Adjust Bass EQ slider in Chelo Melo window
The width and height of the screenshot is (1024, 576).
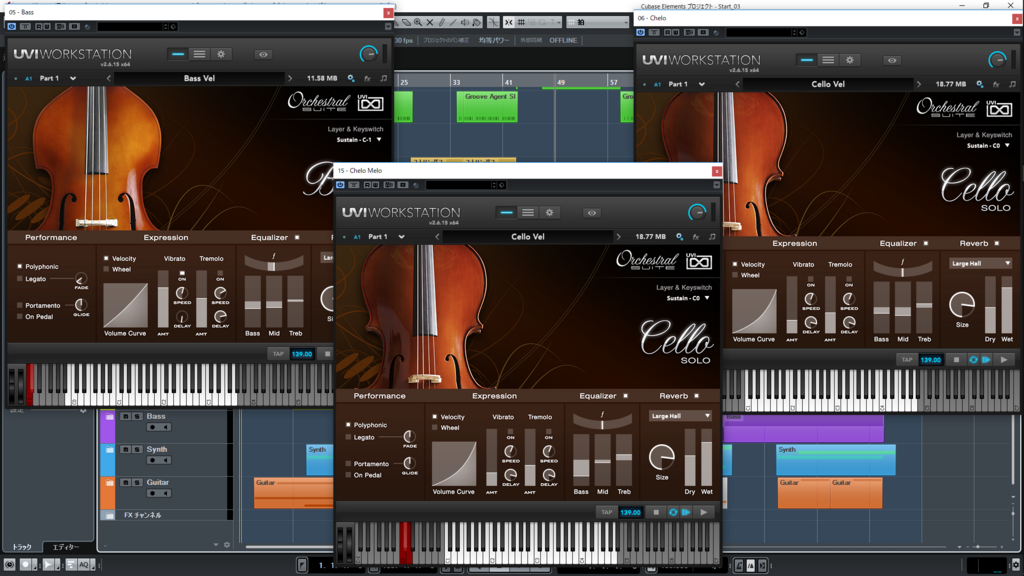581,460
